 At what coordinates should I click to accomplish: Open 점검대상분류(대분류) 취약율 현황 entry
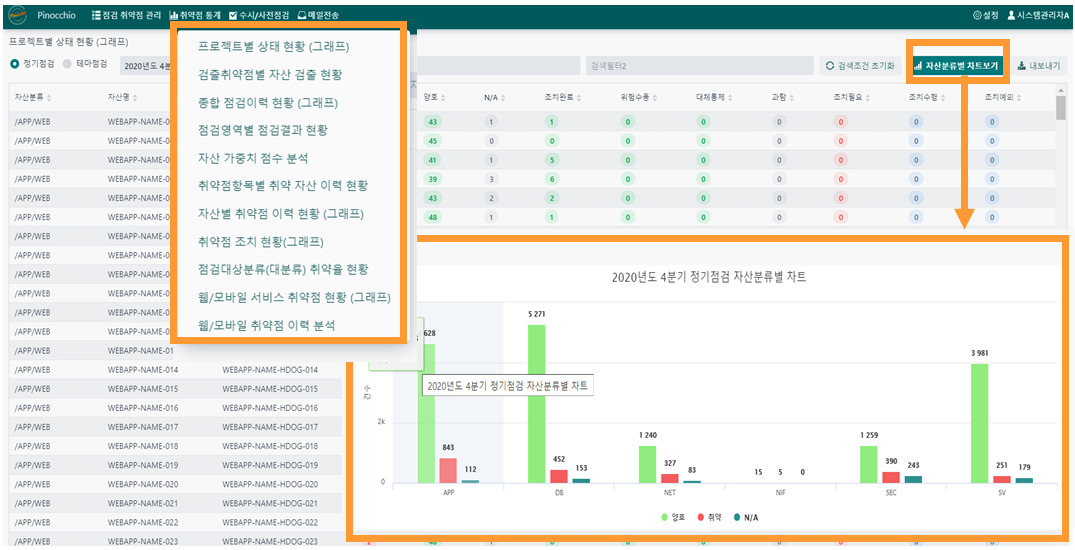point(283,270)
